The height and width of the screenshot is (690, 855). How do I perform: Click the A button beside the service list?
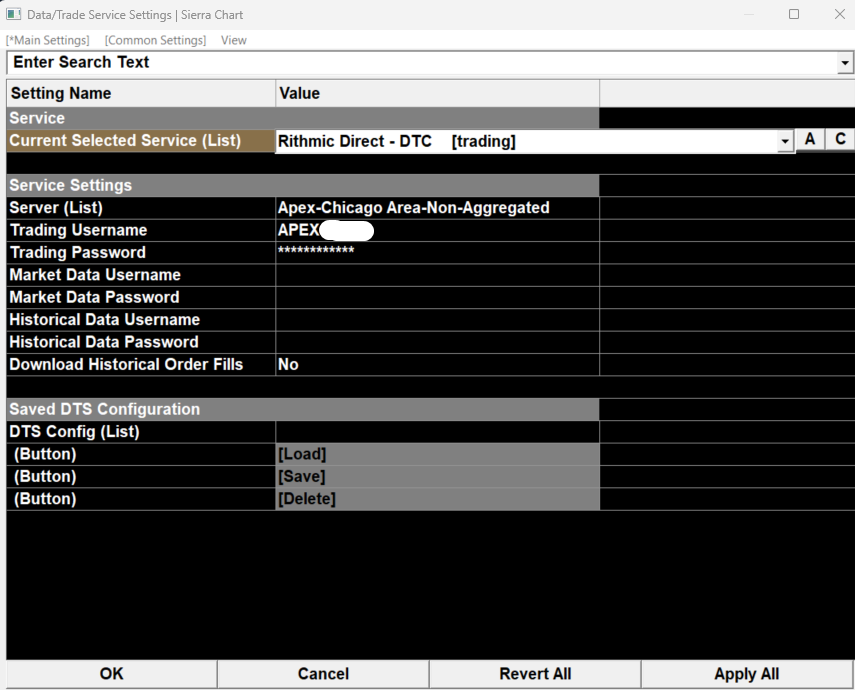pos(810,140)
